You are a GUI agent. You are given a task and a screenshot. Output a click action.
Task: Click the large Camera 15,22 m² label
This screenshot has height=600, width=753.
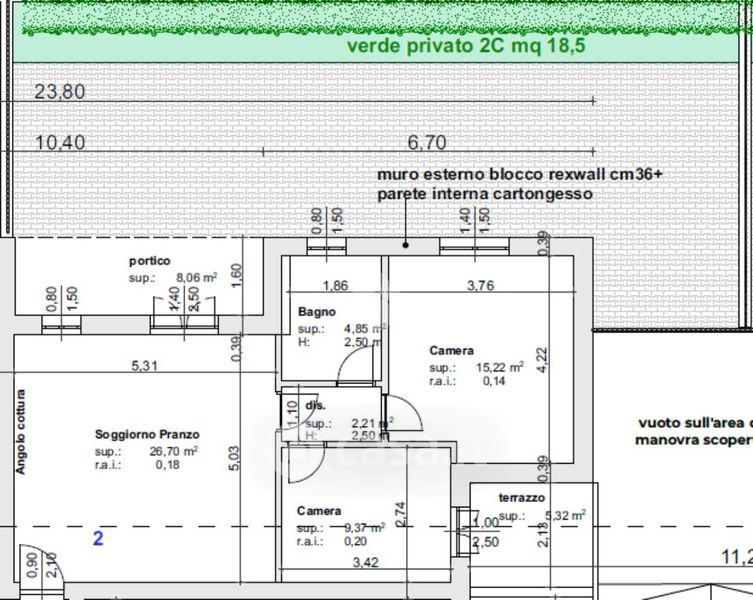click(451, 351)
